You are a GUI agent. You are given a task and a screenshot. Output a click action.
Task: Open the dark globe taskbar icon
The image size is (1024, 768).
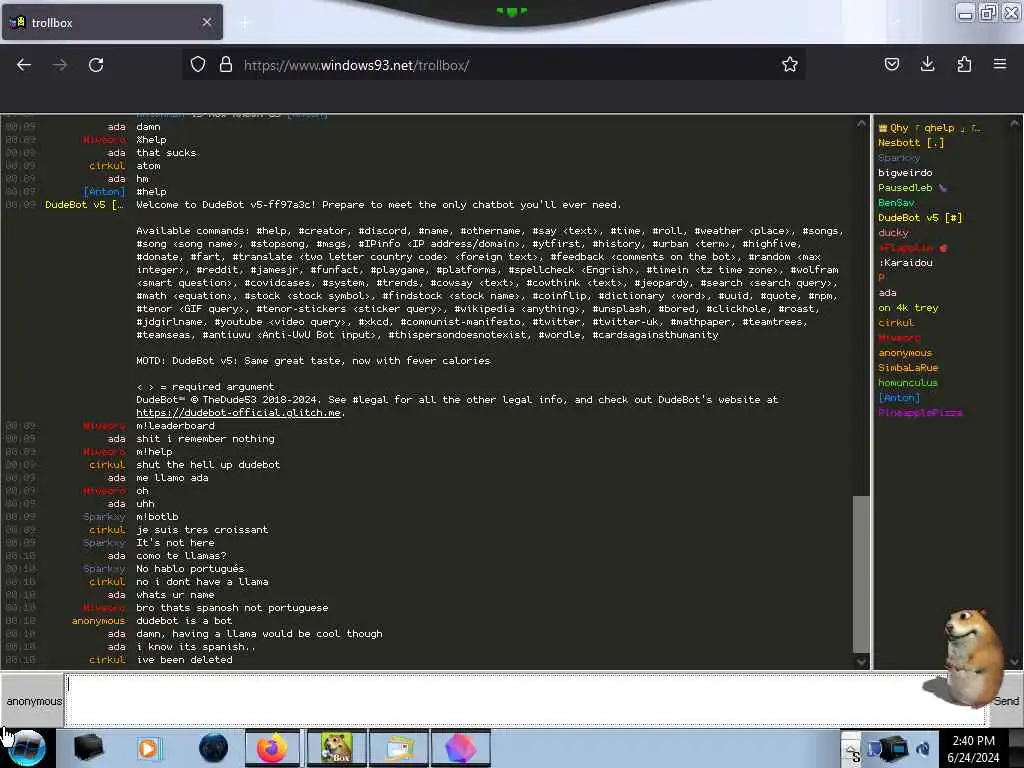click(x=214, y=748)
